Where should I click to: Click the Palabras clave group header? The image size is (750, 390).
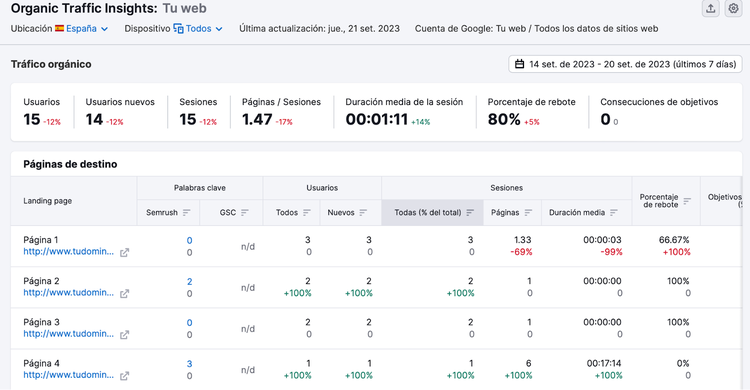[199, 188]
